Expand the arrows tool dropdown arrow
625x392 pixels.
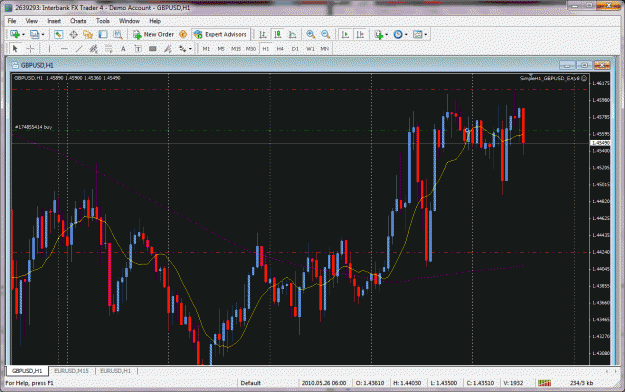coord(190,49)
